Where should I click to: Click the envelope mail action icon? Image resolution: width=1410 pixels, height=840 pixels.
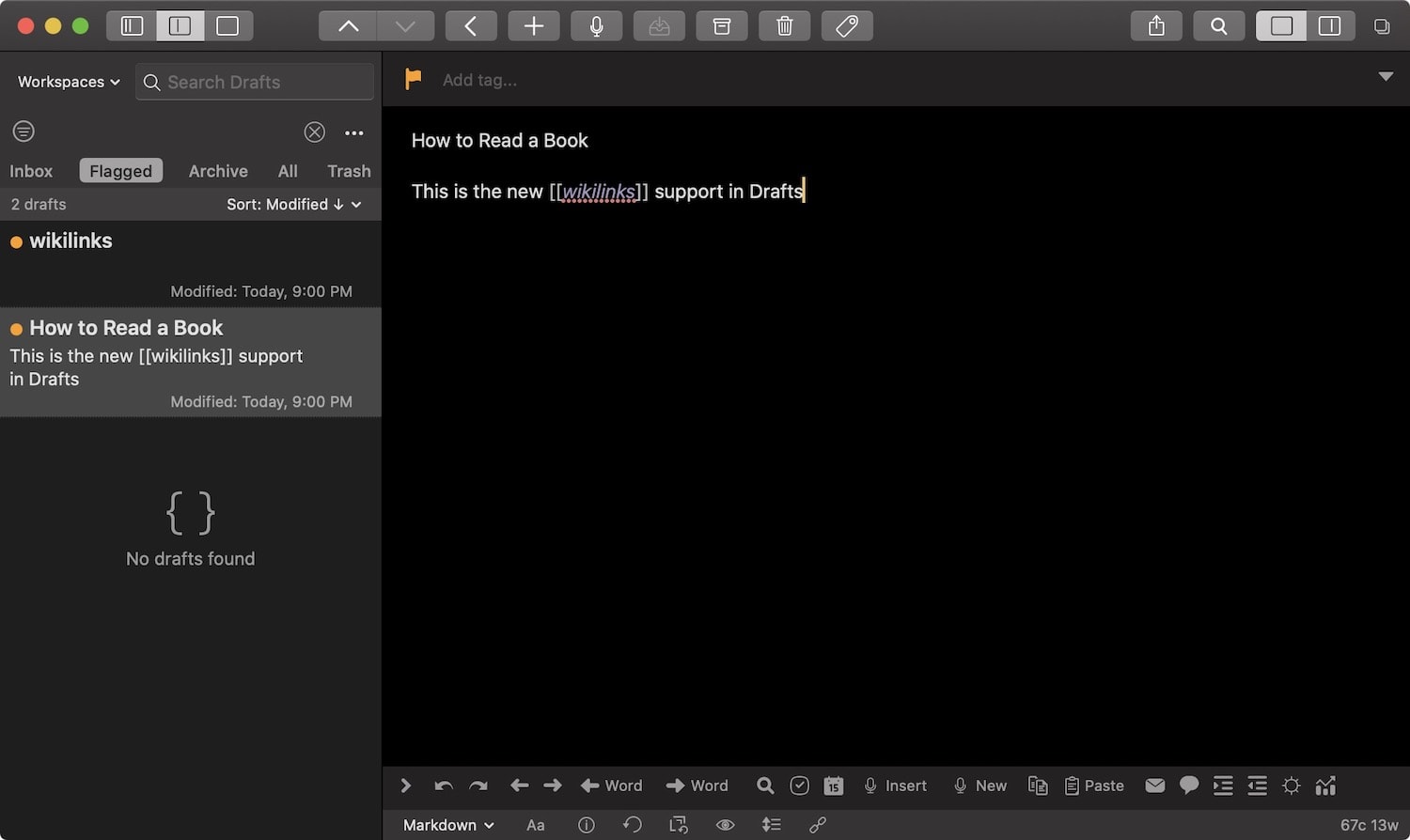point(1154,786)
